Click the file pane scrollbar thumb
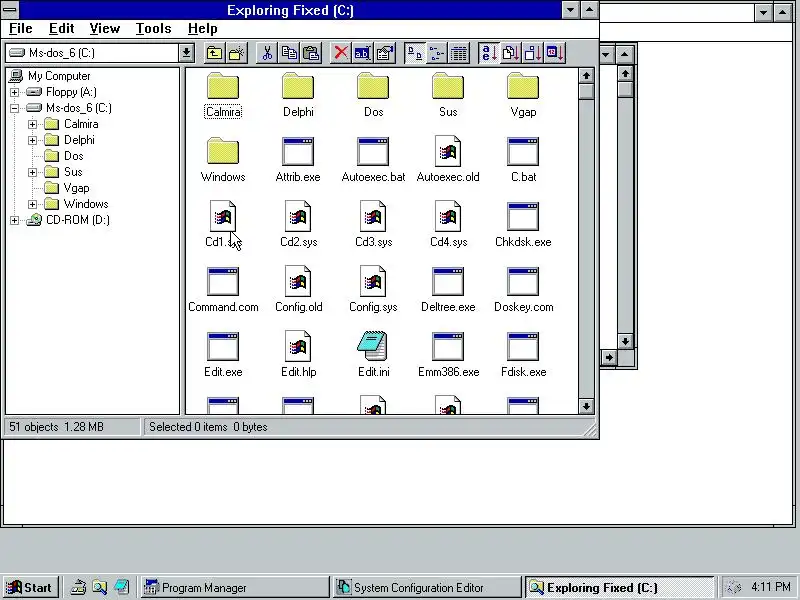 pyautogui.click(x=586, y=91)
